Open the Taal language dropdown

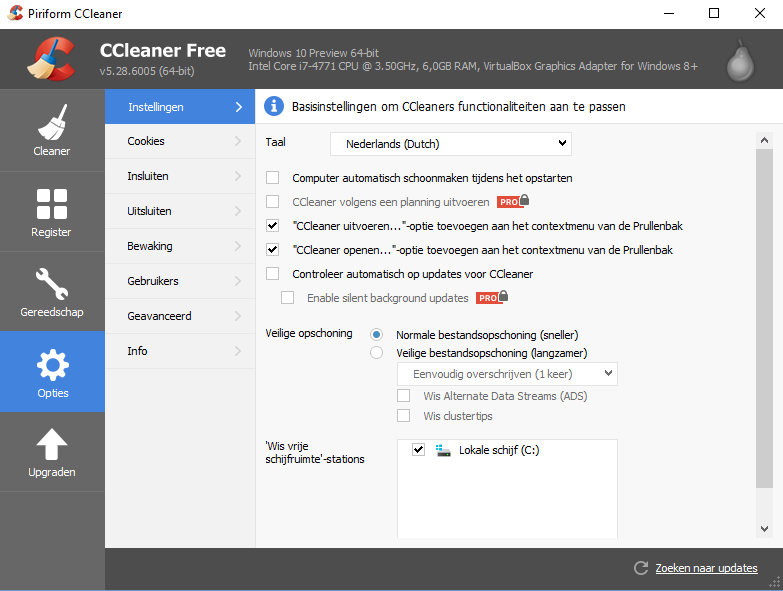point(450,144)
